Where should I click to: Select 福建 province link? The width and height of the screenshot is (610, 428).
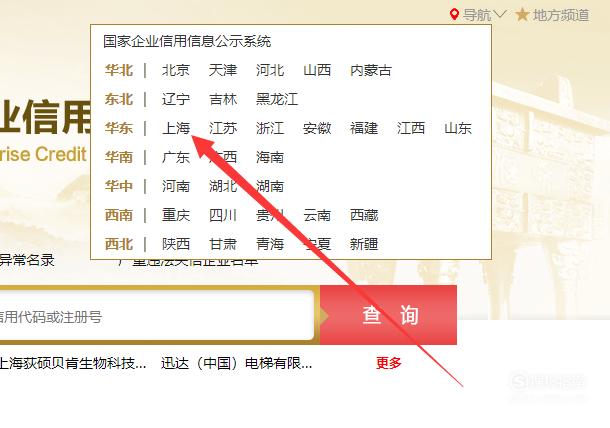pyautogui.click(x=364, y=128)
